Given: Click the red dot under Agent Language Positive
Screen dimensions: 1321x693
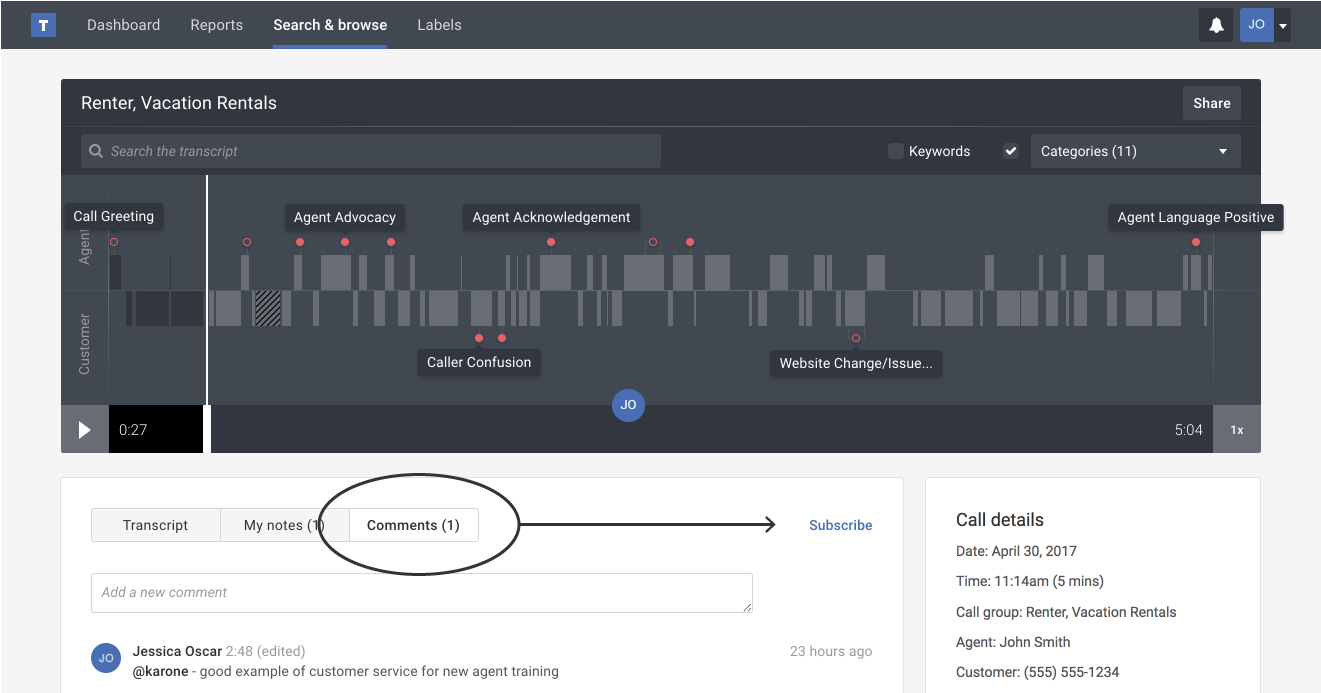Looking at the screenshot, I should (x=1195, y=242).
